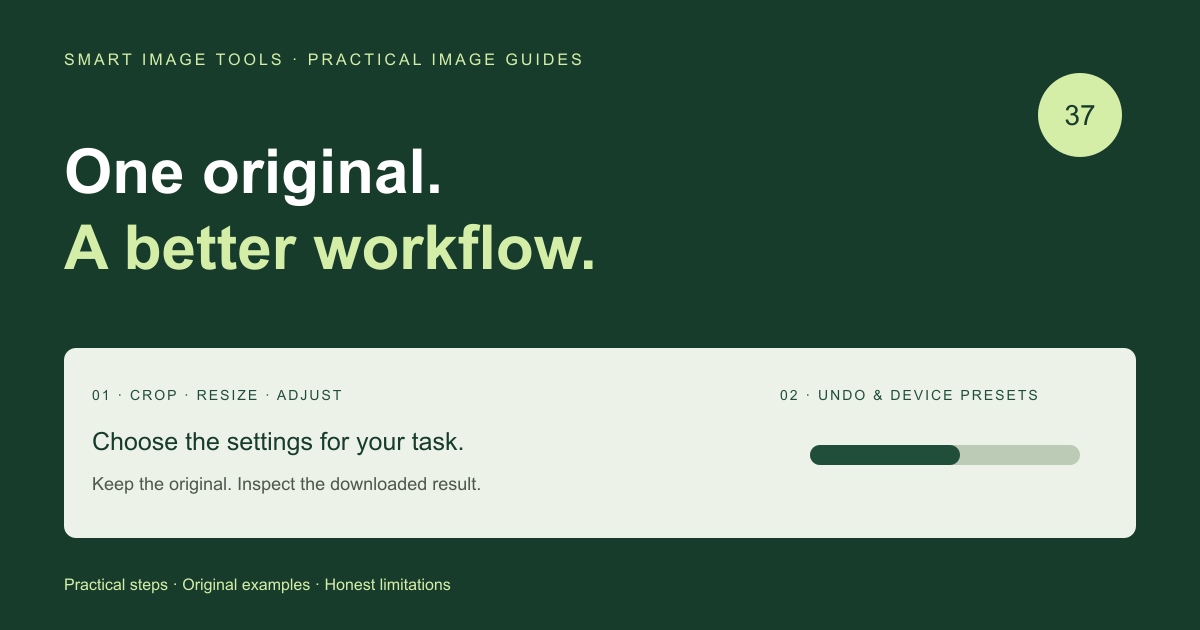Image resolution: width=1200 pixels, height=630 pixels.
Task: Click the empty center of the light card
Action: pos(620,443)
